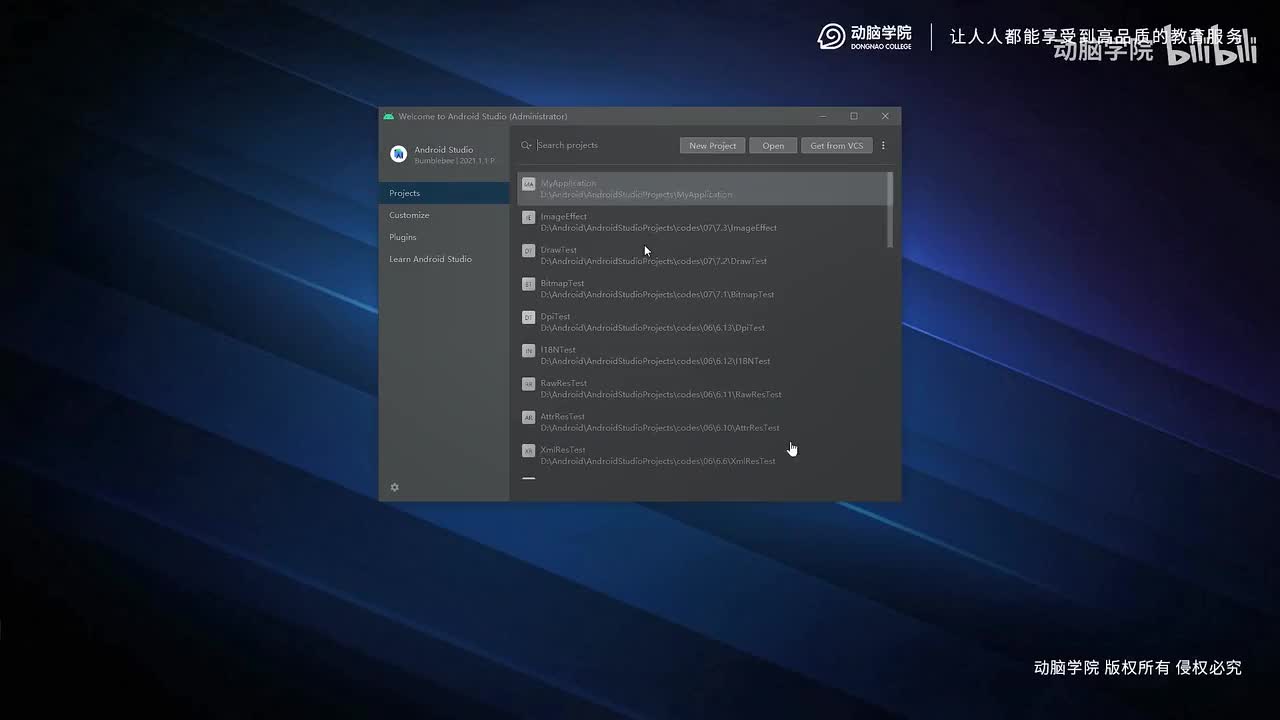The image size is (1280, 720).
Task: Click the path ending in 7.2\DrawTest
Action: tap(654, 261)
